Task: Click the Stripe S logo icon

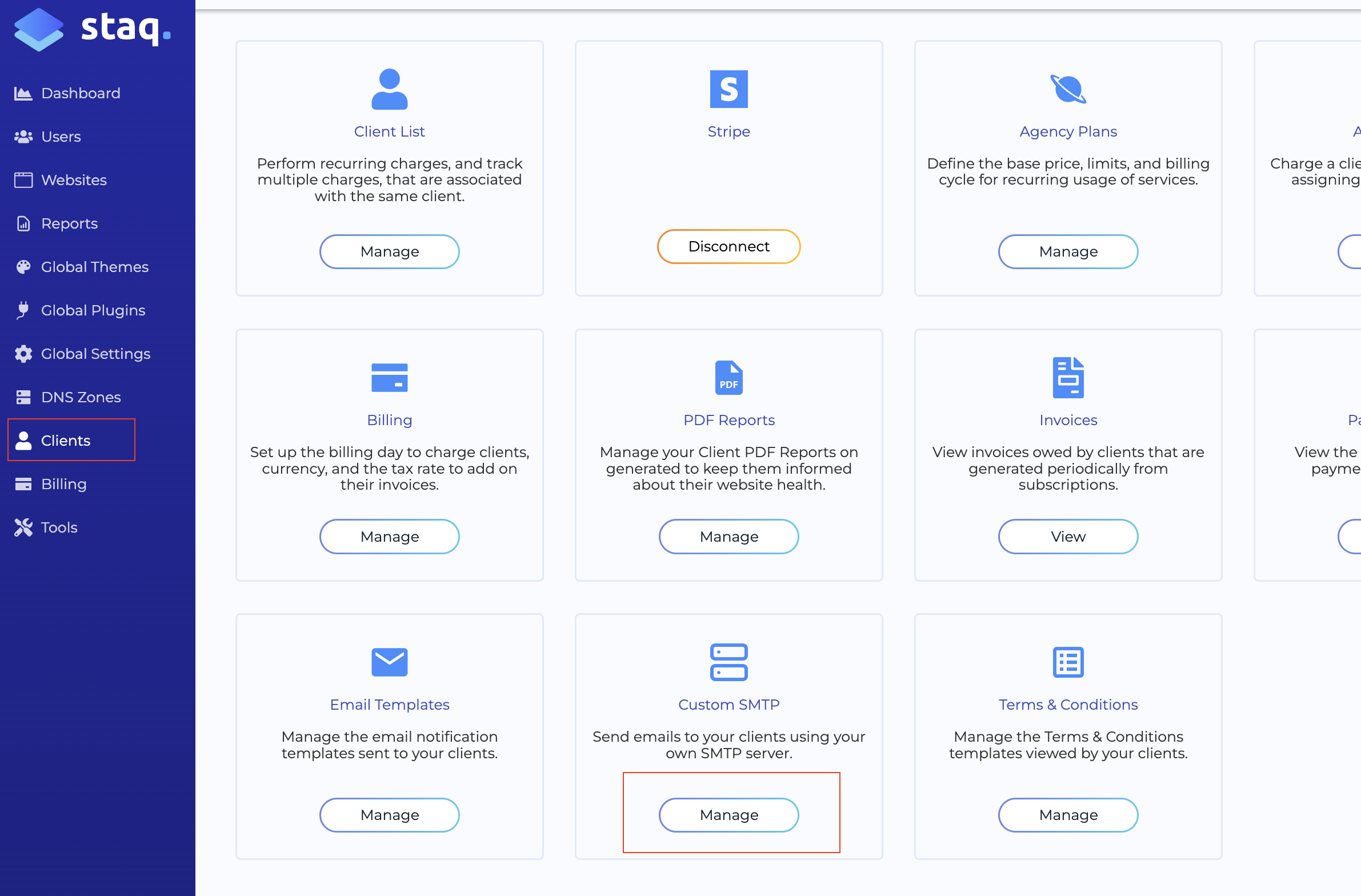Action: coord(728,89)
